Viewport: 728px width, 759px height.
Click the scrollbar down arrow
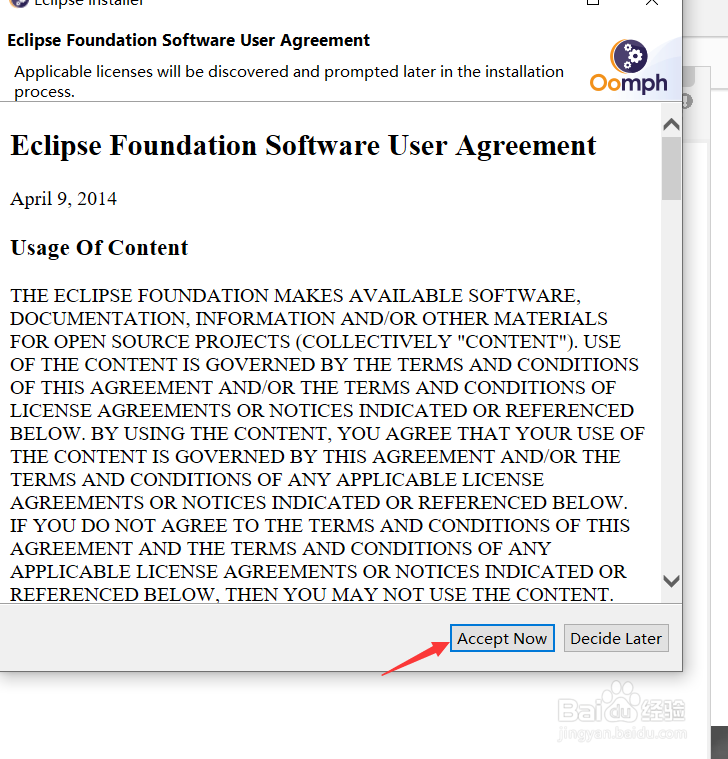(671, 580)
